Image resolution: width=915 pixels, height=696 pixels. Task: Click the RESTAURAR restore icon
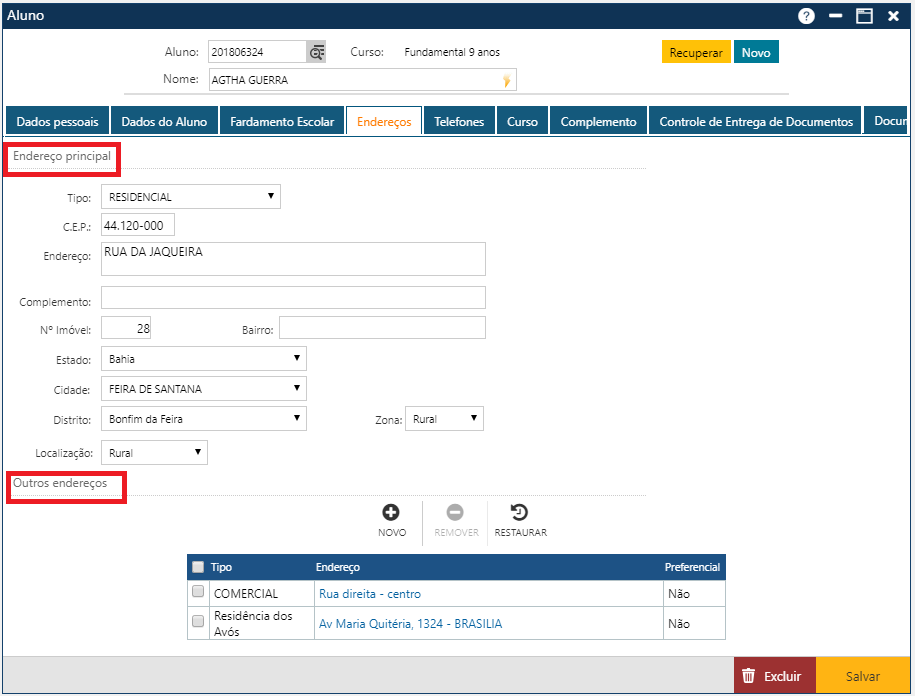click(519, 513)
